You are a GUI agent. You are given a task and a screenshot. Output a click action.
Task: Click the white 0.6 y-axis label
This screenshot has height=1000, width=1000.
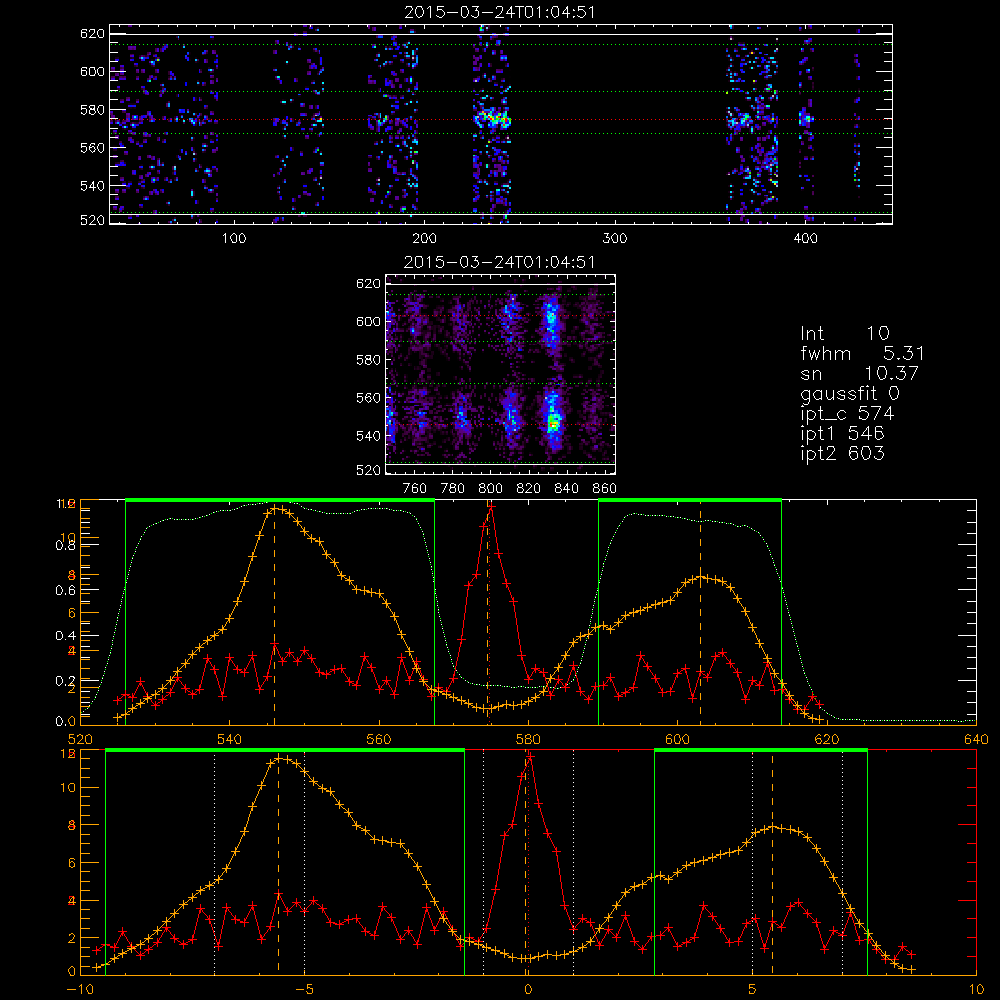point(66,591)
